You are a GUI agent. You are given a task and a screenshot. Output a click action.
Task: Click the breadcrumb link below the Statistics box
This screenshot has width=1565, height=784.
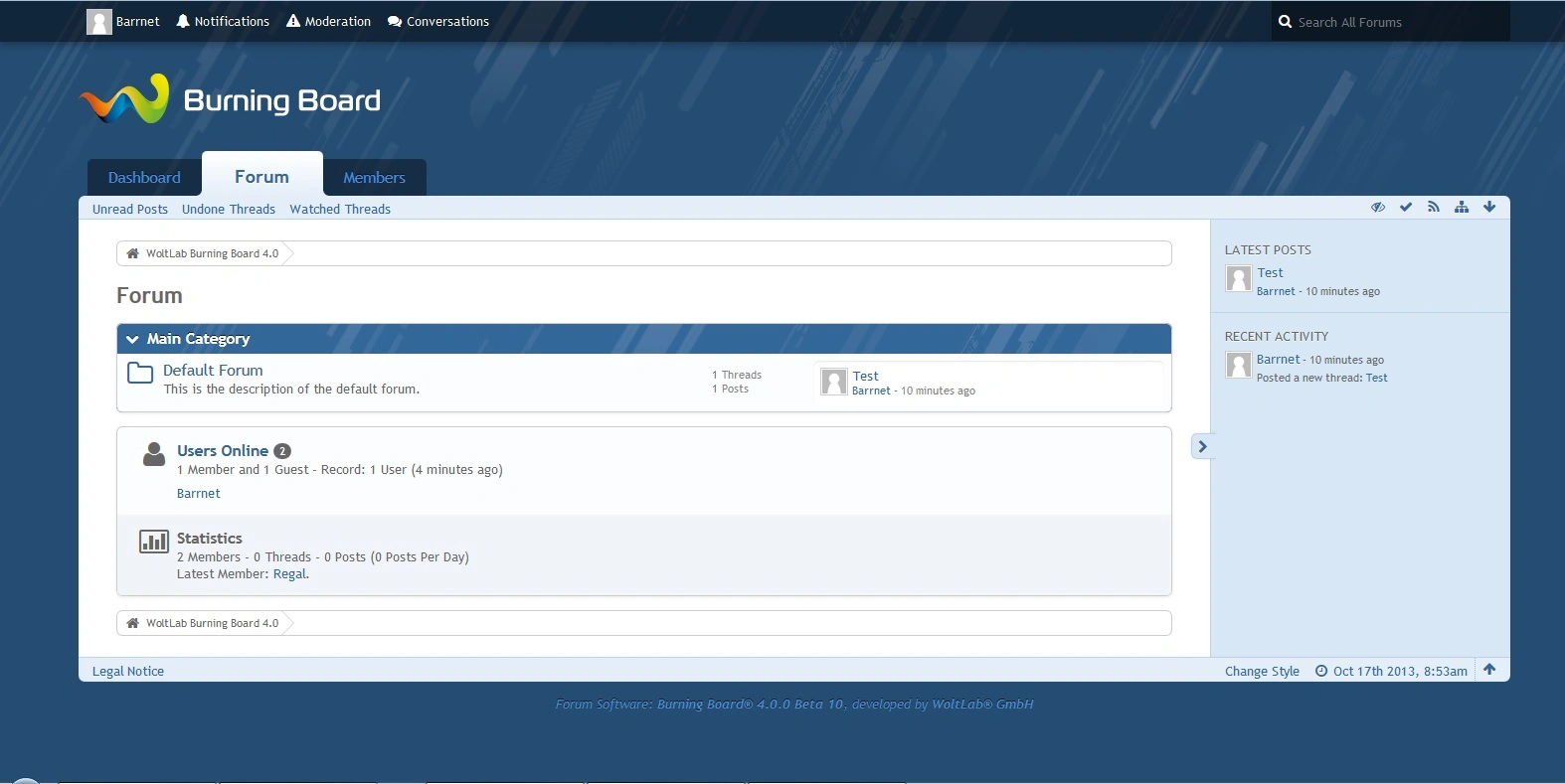pyautogui.click(x=212, y=623)
